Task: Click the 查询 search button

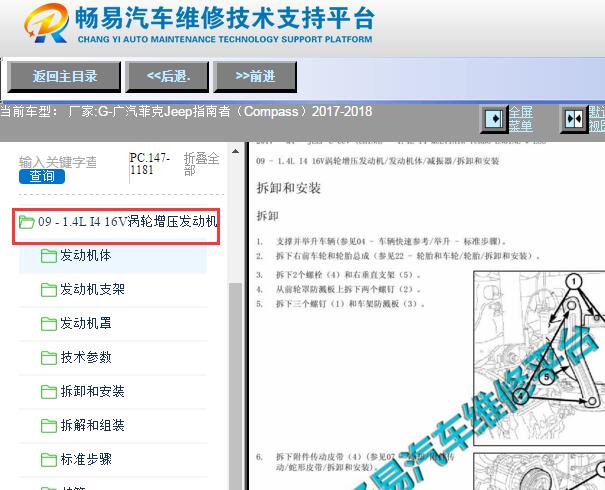Action: pos(42,176)
